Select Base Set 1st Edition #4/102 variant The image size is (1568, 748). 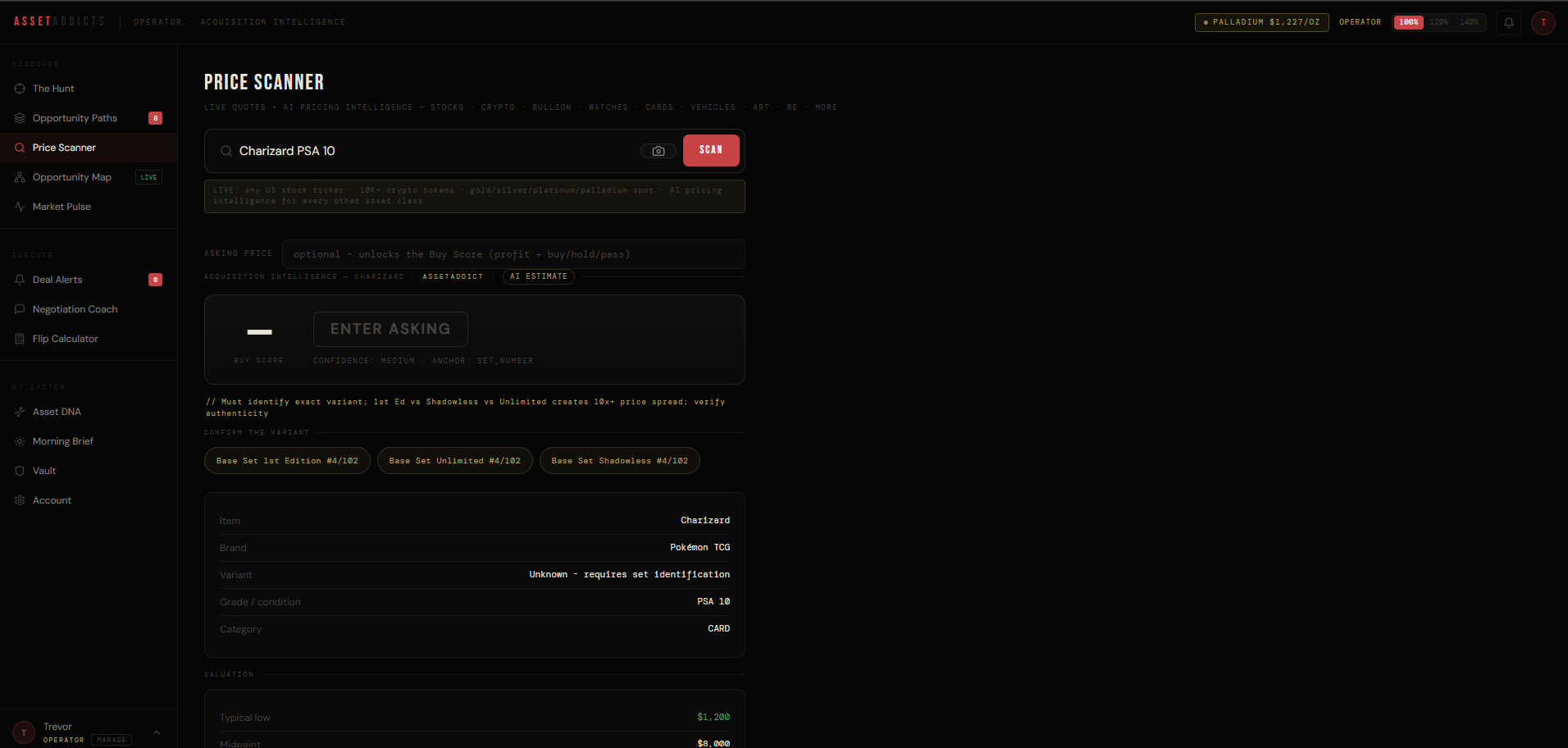tap(287, 461)
